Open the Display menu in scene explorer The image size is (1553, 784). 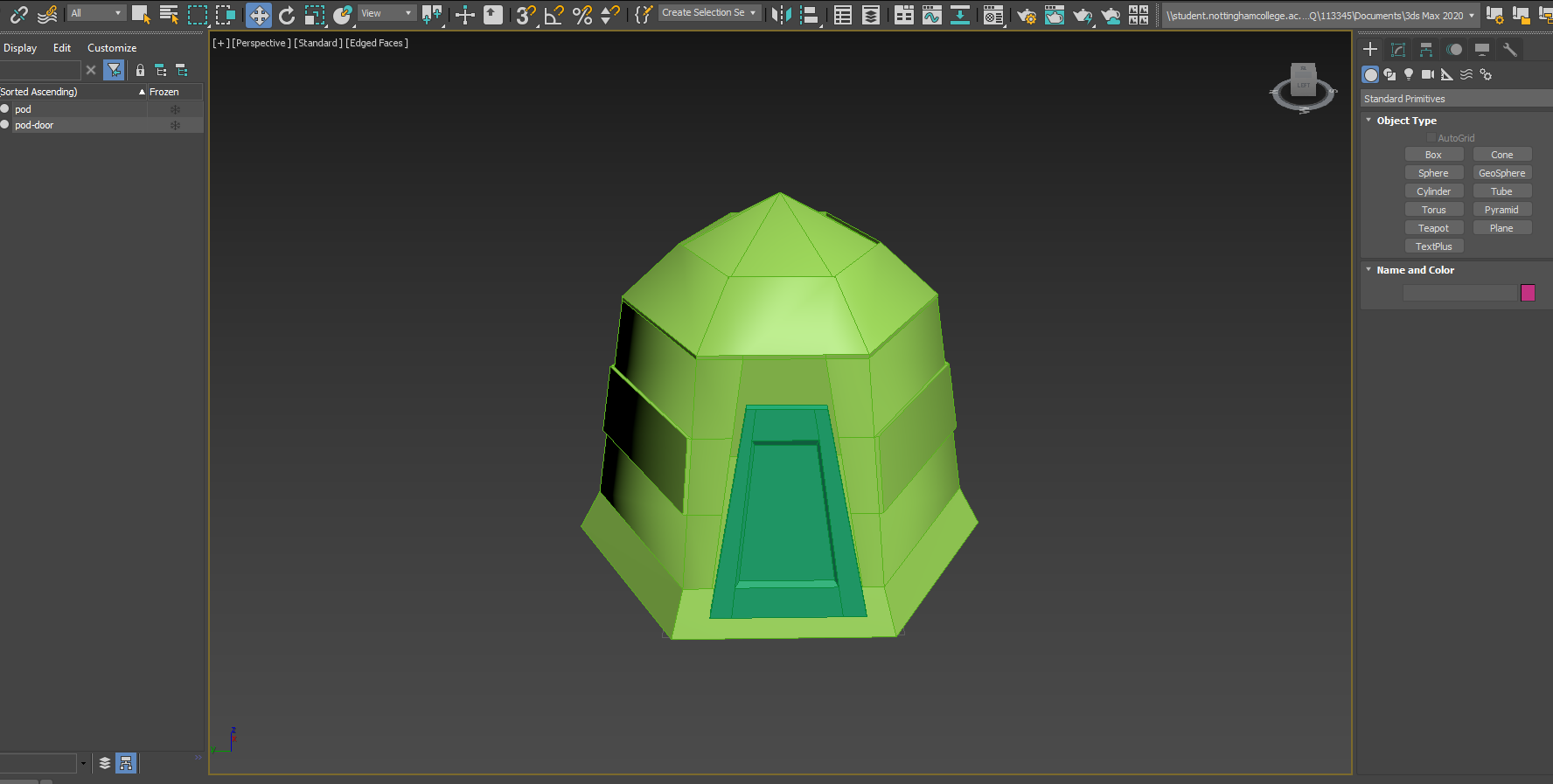tap(20, 48)
